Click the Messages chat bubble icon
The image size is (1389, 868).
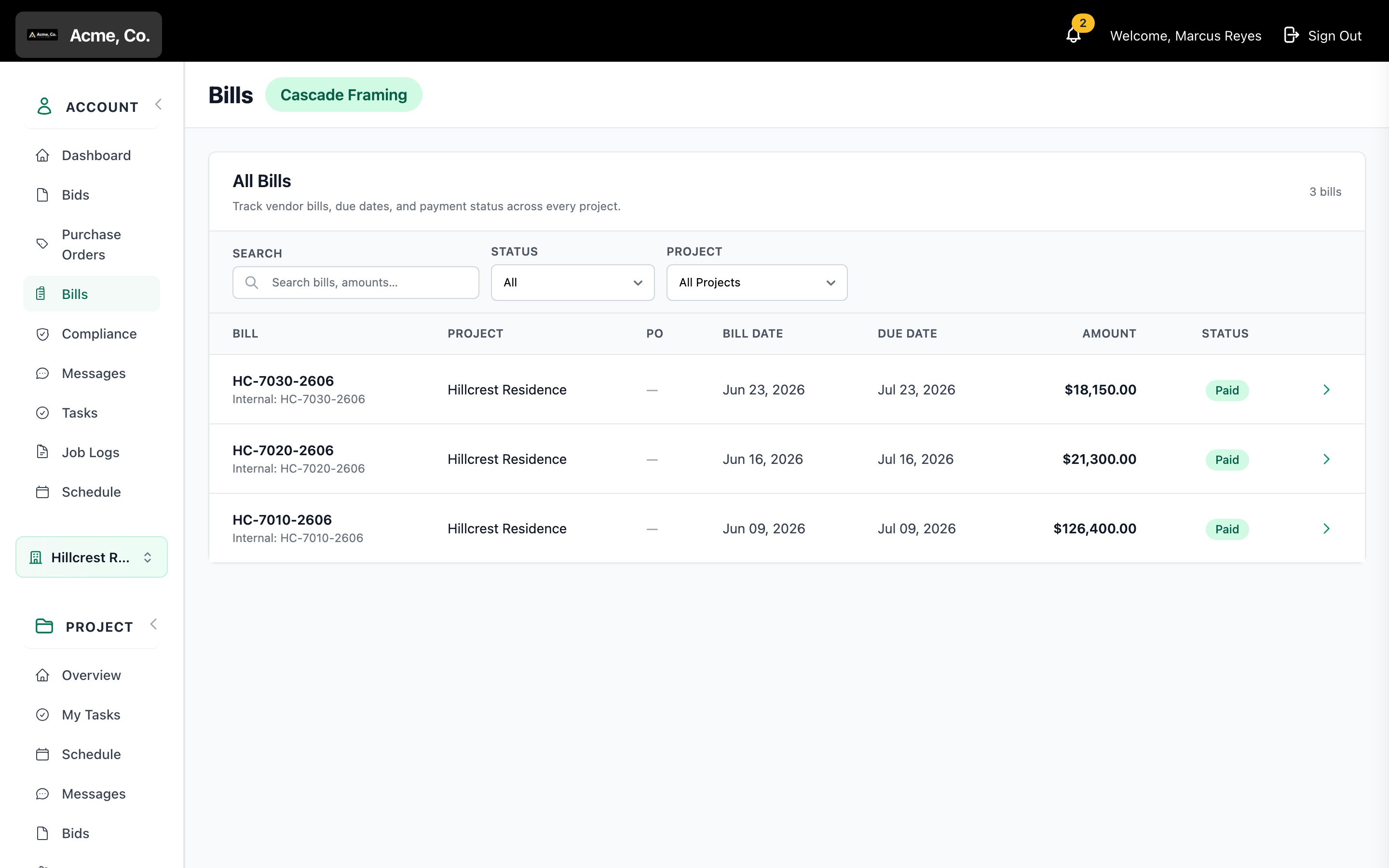[x=42, y=374]
